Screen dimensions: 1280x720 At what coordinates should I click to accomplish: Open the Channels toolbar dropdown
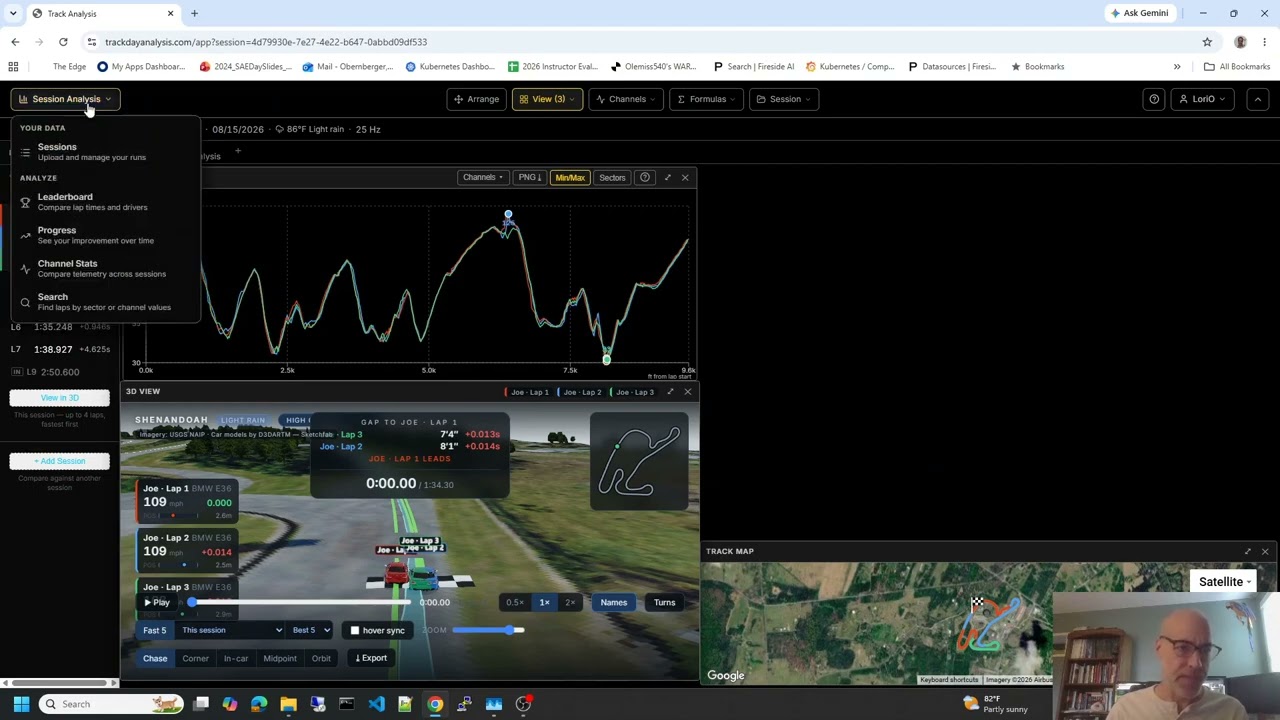click(x=626, y=99)
